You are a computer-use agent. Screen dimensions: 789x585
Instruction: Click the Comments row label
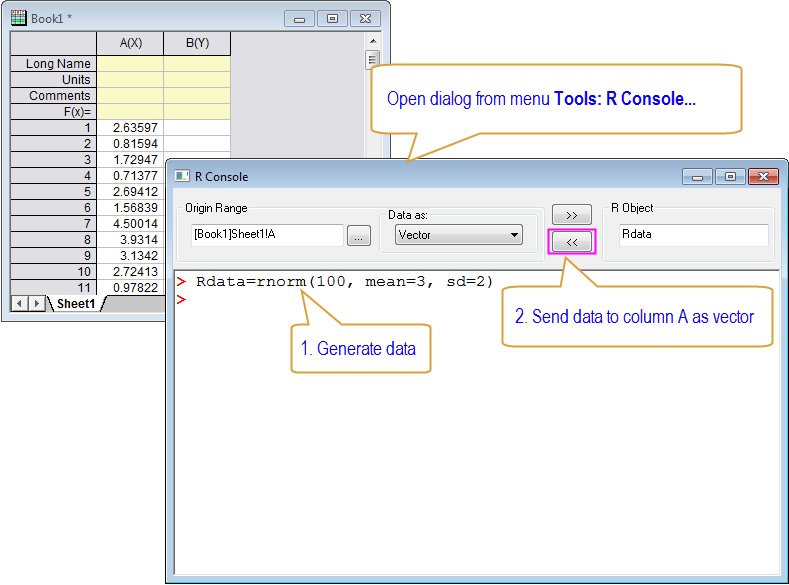pos(53,96)
